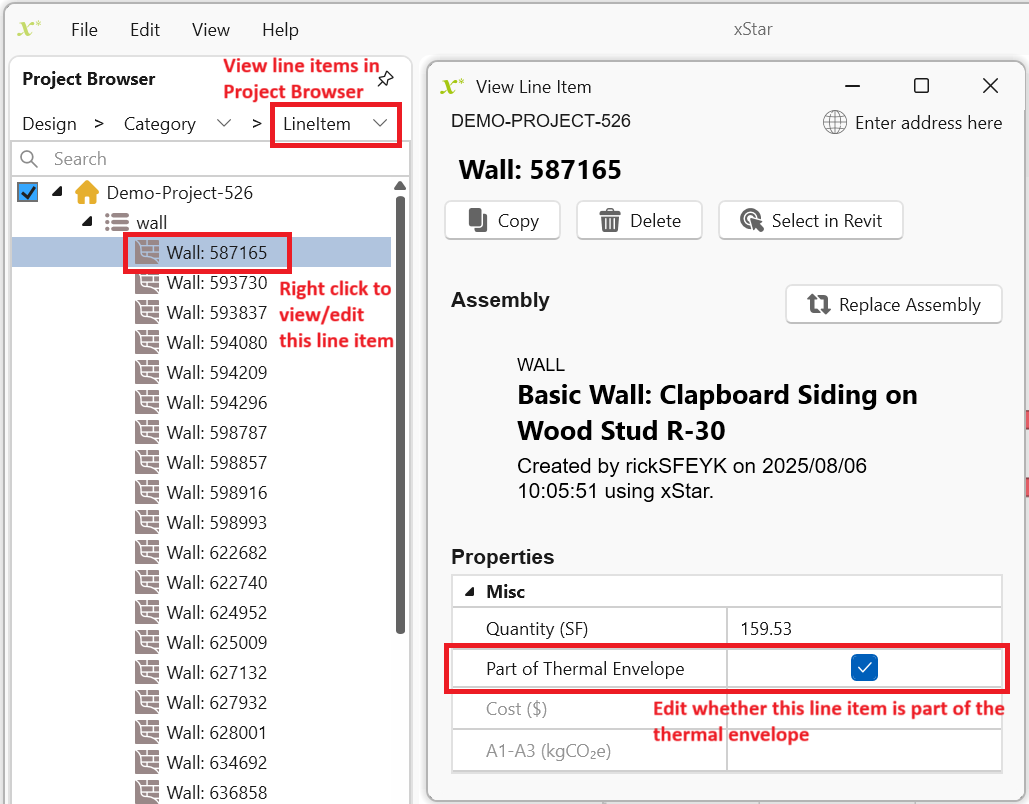The height and width of the screenshot is (804, 1029).
Task: Collapse the wall tree node
Action: pyautogui.click(x=87, y=222)
